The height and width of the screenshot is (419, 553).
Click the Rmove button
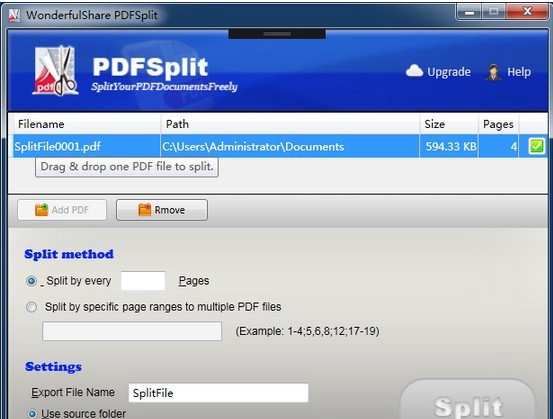[x=162, y=210]
